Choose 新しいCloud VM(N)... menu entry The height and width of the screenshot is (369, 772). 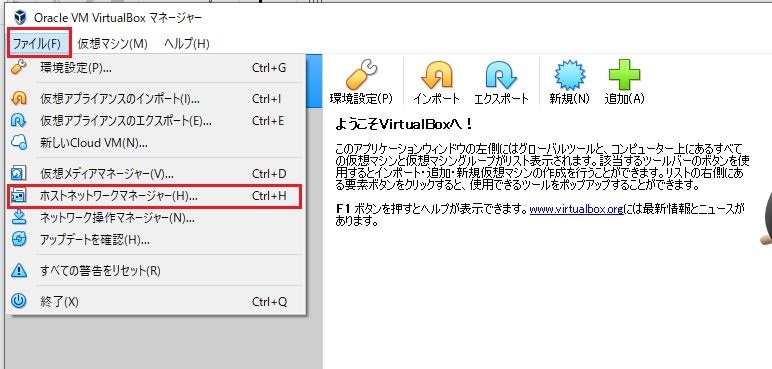pyautogui.click(x=156, y=143)
